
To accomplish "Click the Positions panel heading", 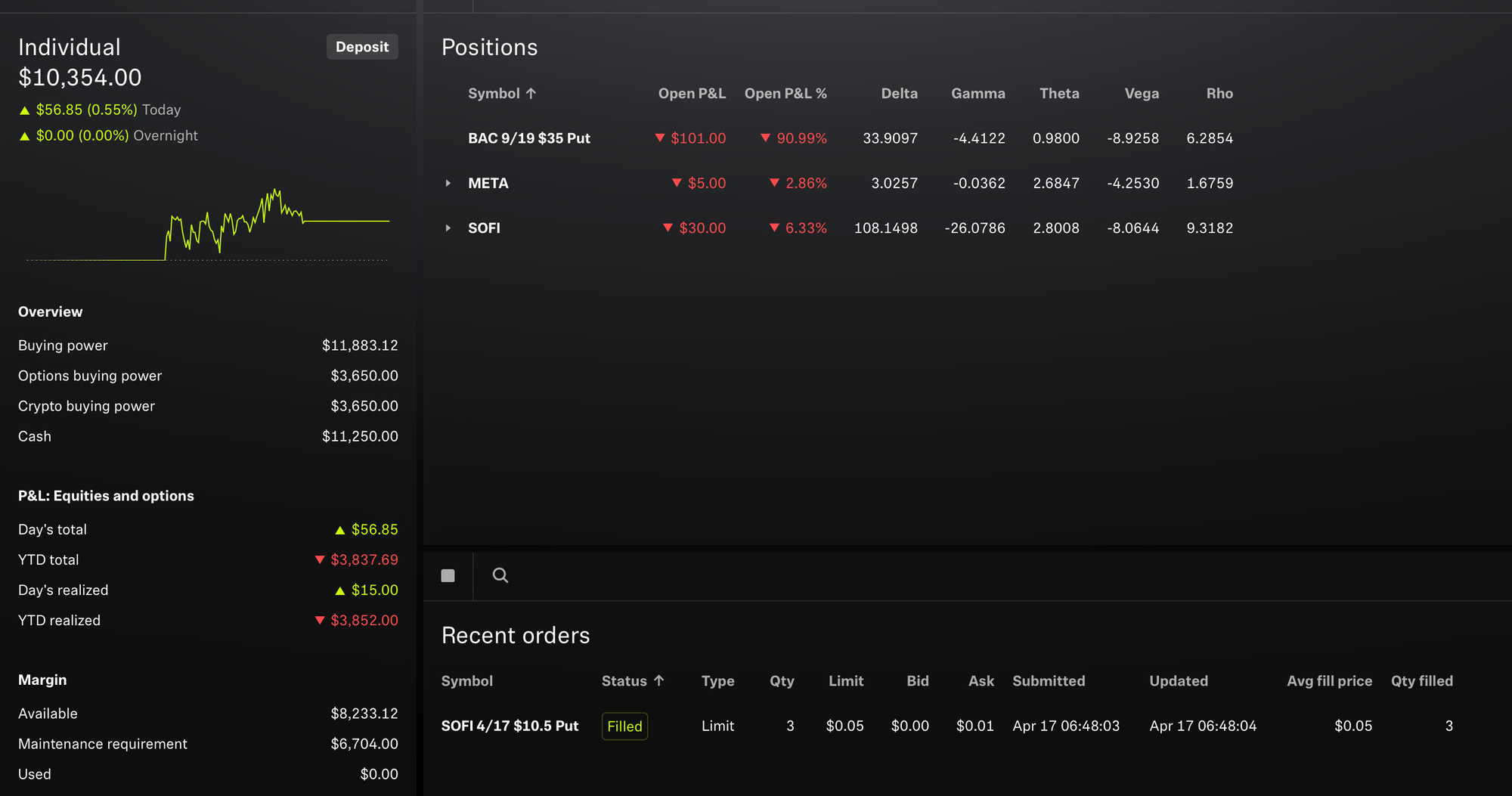I will (490, 47).
